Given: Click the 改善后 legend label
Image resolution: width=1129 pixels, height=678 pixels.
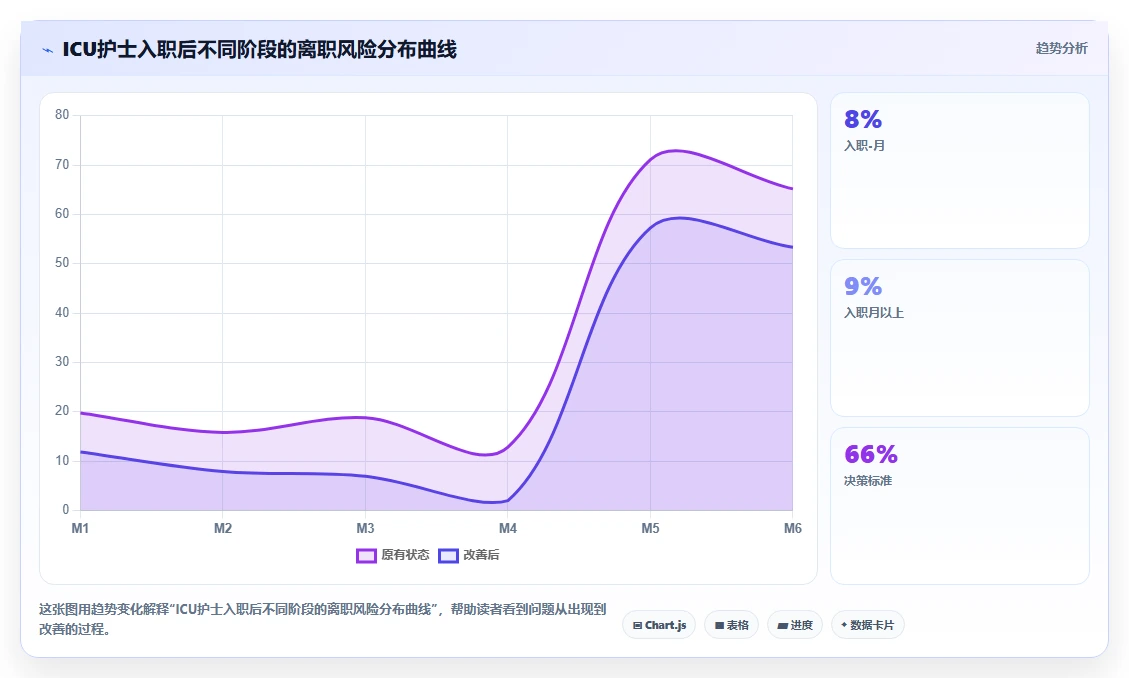Looking at the screenshot, I should (481, 555).
